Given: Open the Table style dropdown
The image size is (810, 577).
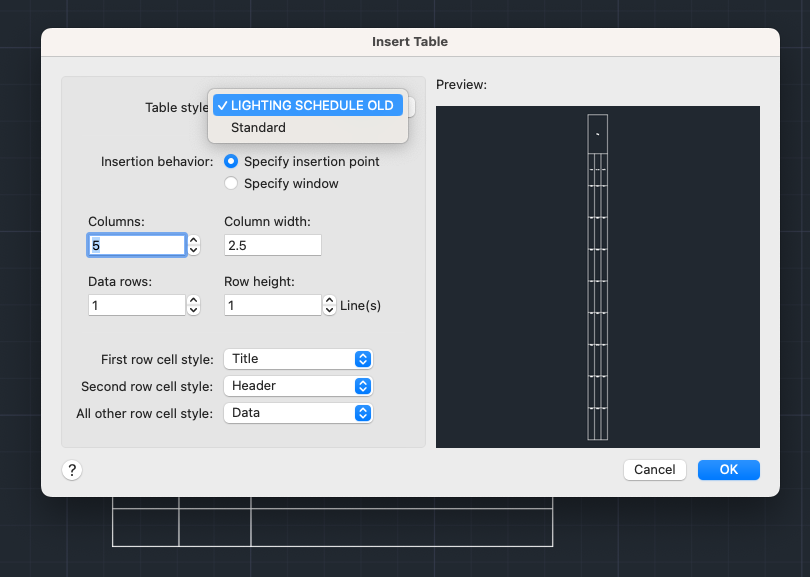Looking at the screenshot, I should click(307, 105).
